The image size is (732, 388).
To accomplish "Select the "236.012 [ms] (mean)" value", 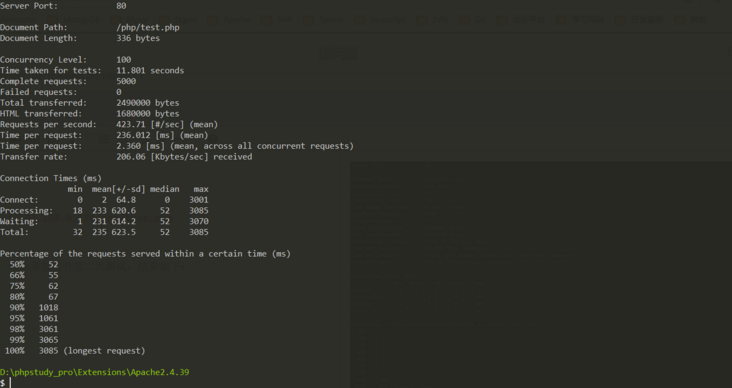I will (x=162, y=135).
